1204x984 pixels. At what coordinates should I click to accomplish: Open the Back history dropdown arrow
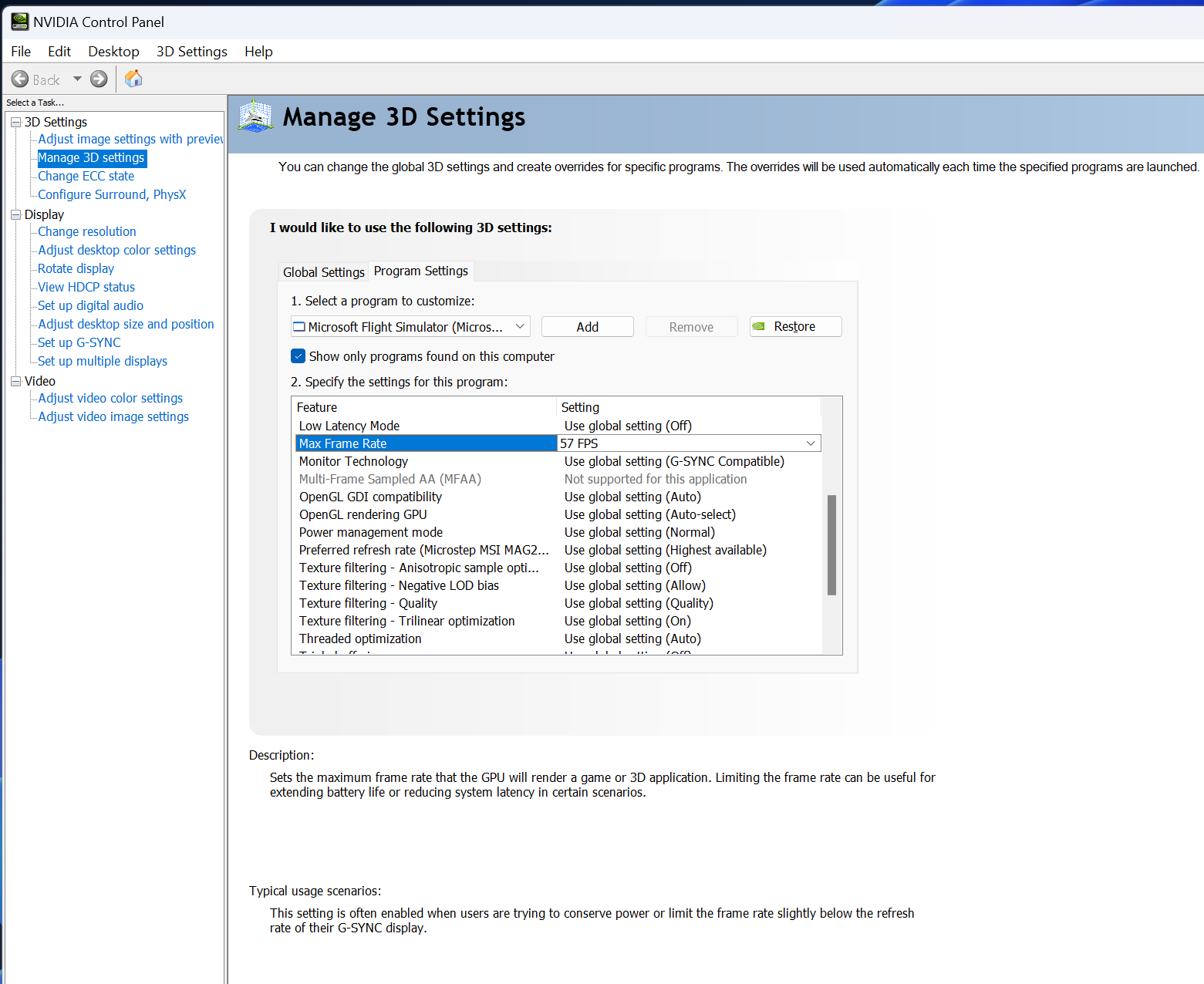[77, 79]
